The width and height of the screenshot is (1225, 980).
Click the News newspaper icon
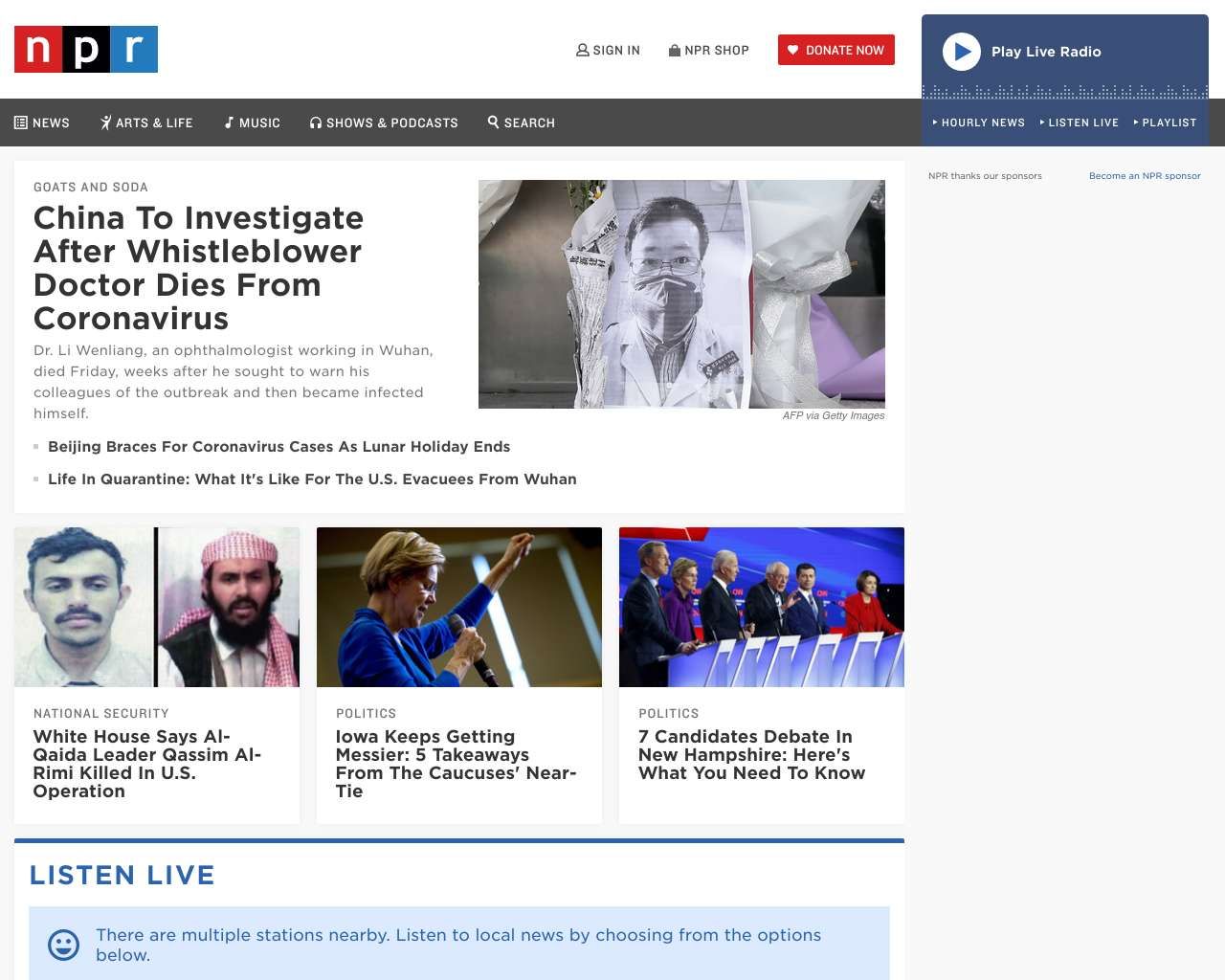click(21, 122)
